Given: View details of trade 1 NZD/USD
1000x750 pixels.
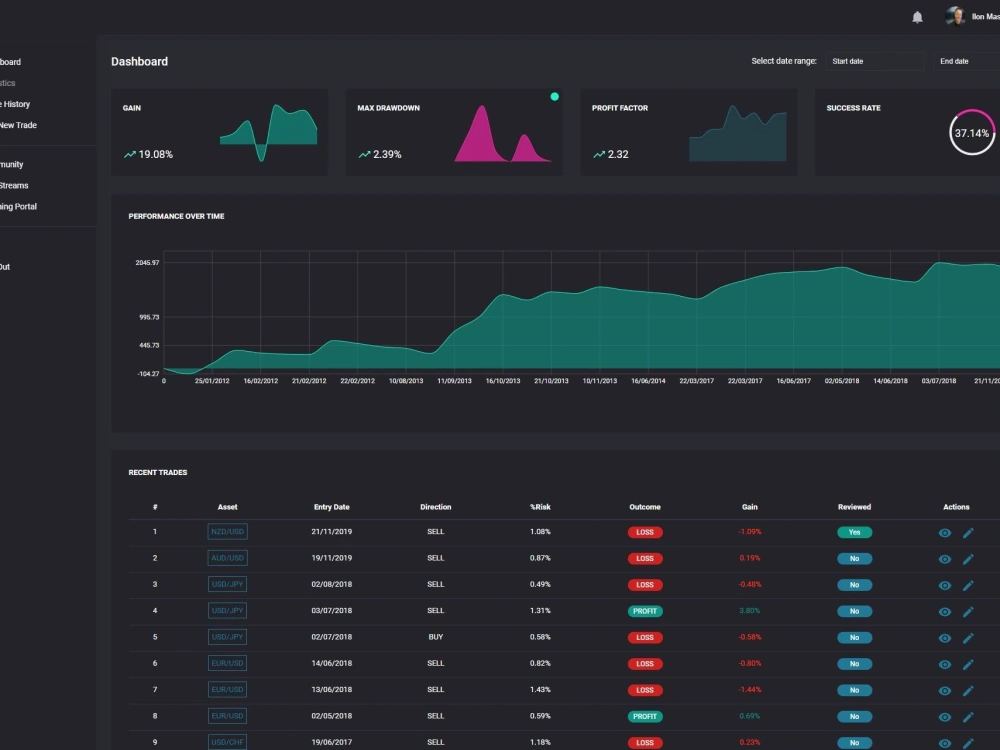Looking at the screenshot, I should tap(945, 533).
